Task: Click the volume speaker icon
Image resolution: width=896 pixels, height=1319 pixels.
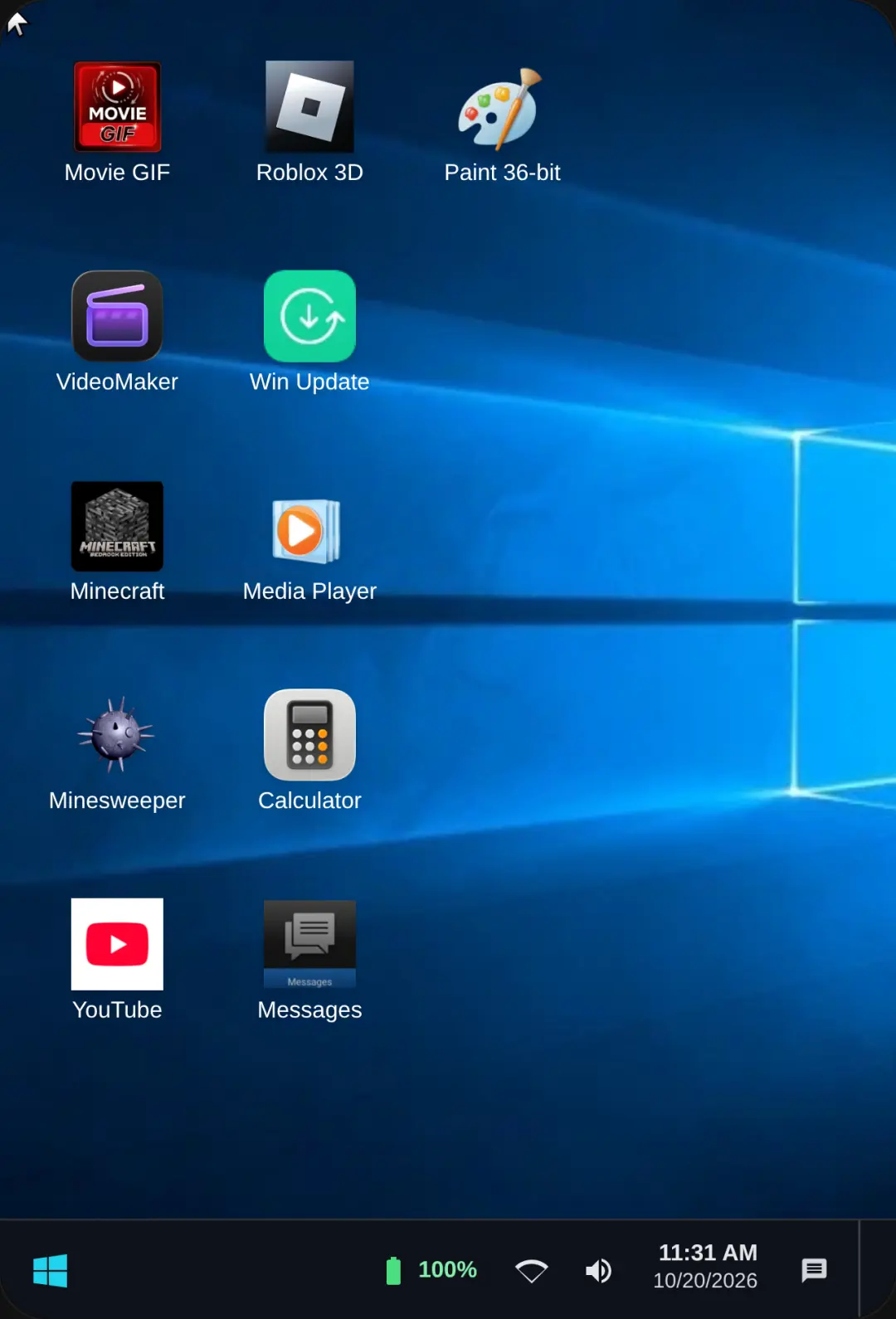Action: tap(598, 1270)
